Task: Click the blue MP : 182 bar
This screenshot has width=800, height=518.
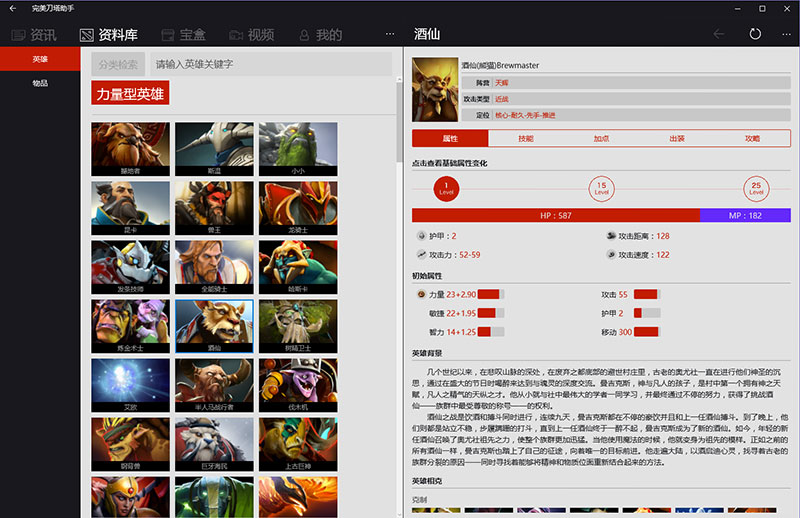Action: click(x=745, y=215)
